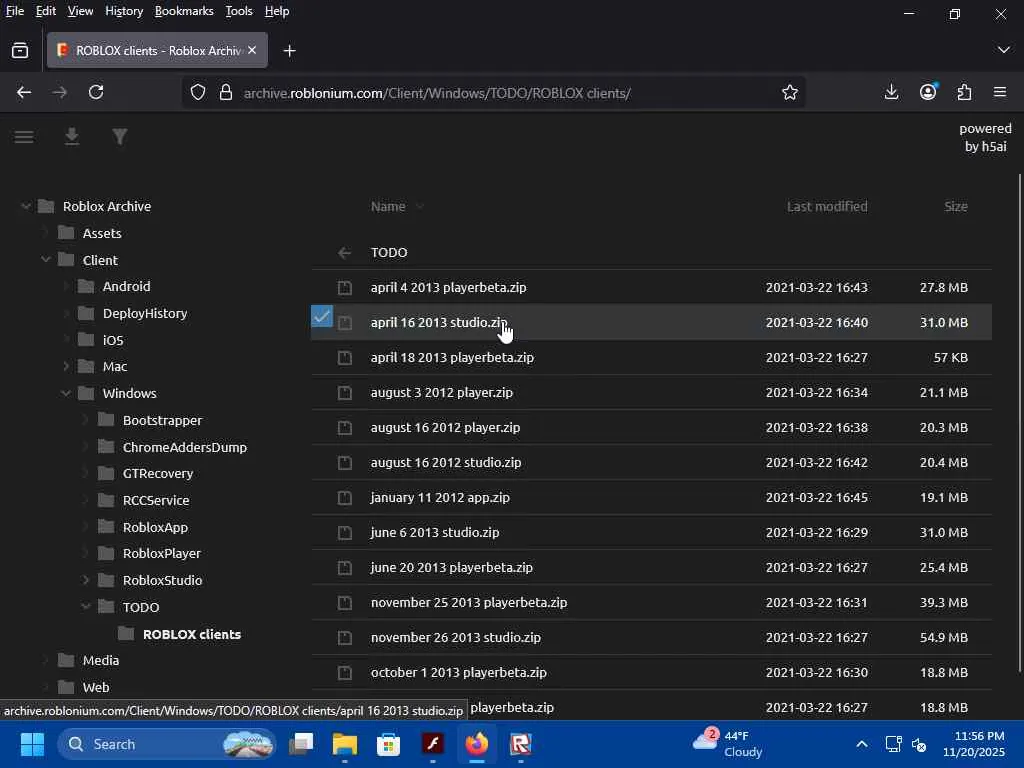Open the h5ai filter funnel icon
This screenshot has width=1024, height=768.
pos(120,137)
